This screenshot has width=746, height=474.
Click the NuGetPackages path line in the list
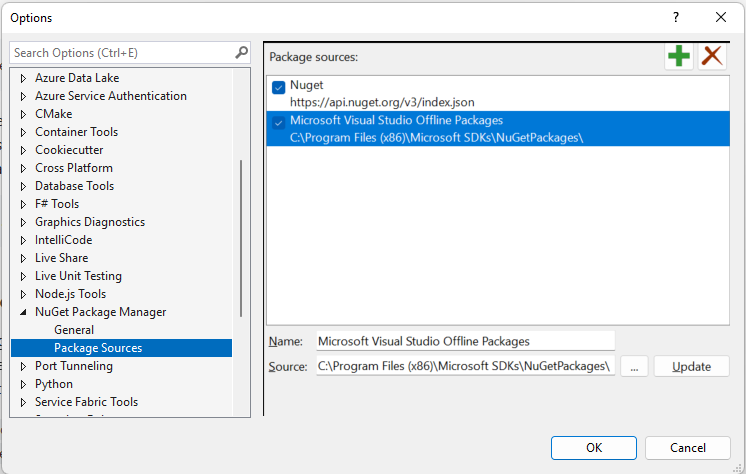pos(436,138)
